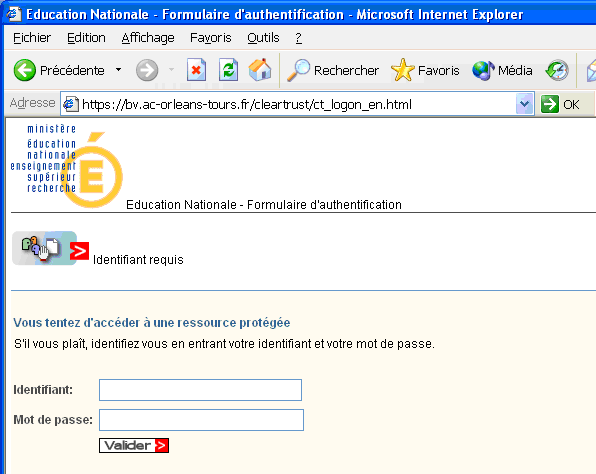
Task: Open Favoris star toolbar button
Action: click(425, 70)
